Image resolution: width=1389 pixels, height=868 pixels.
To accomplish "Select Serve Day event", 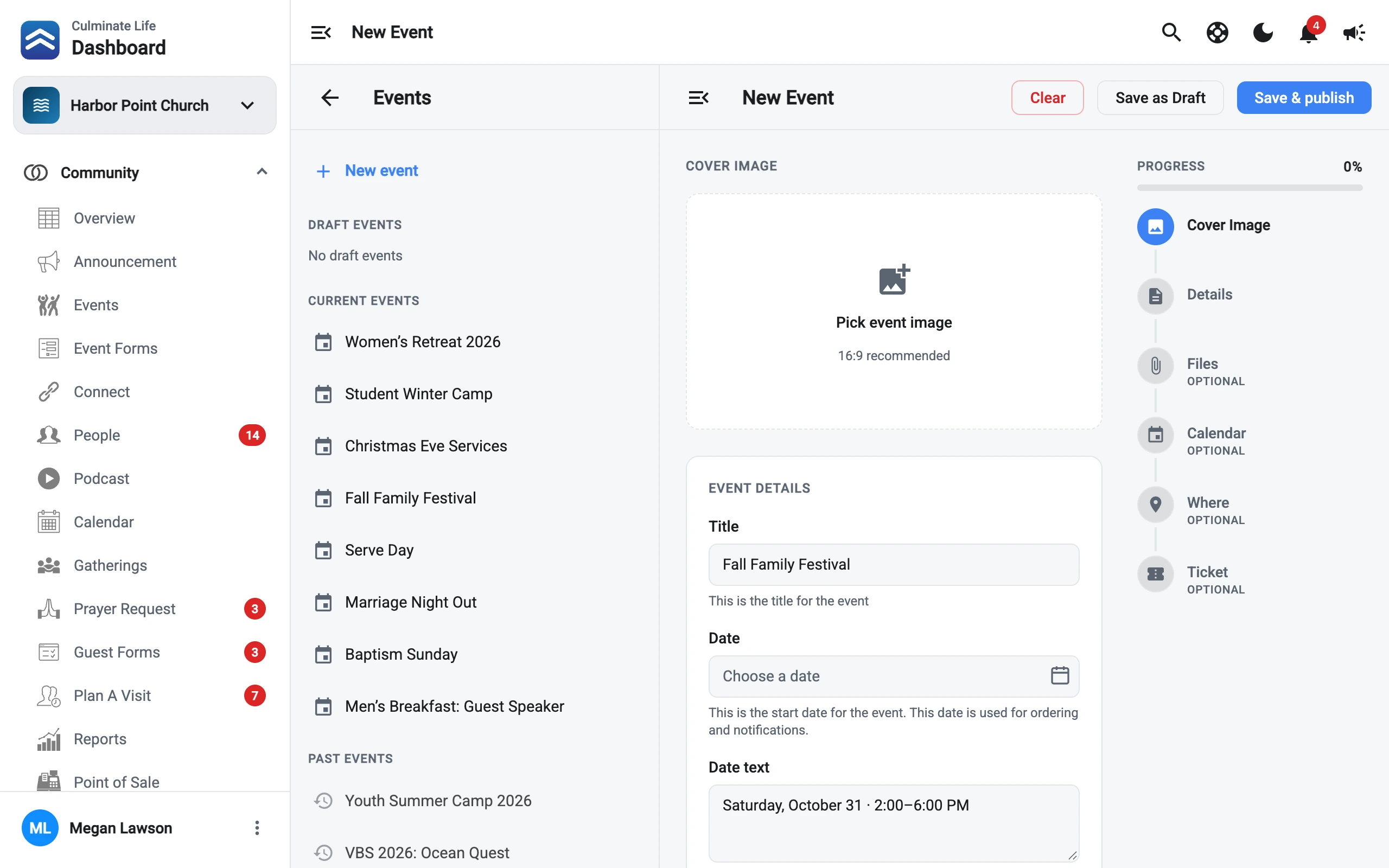I will (474, 550).
